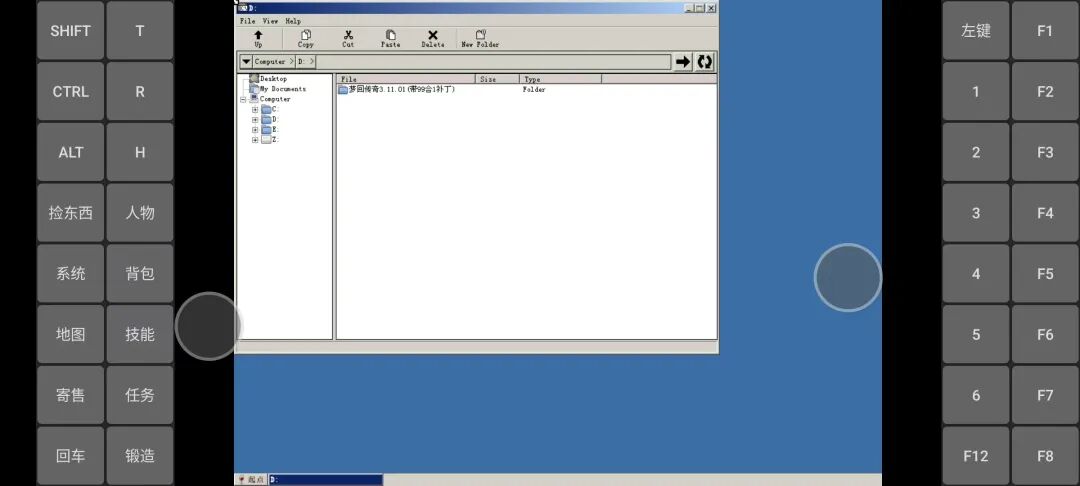Open the address bar history dropdown

[246, 62]
